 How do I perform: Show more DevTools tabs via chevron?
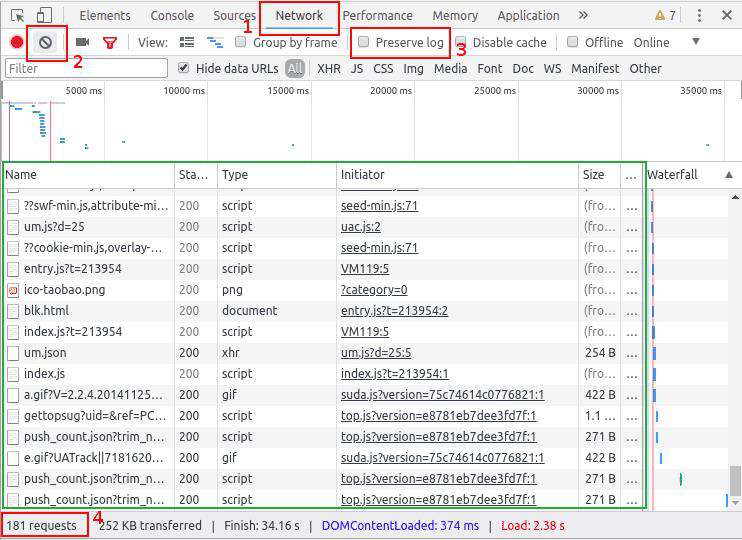[583, 15]
